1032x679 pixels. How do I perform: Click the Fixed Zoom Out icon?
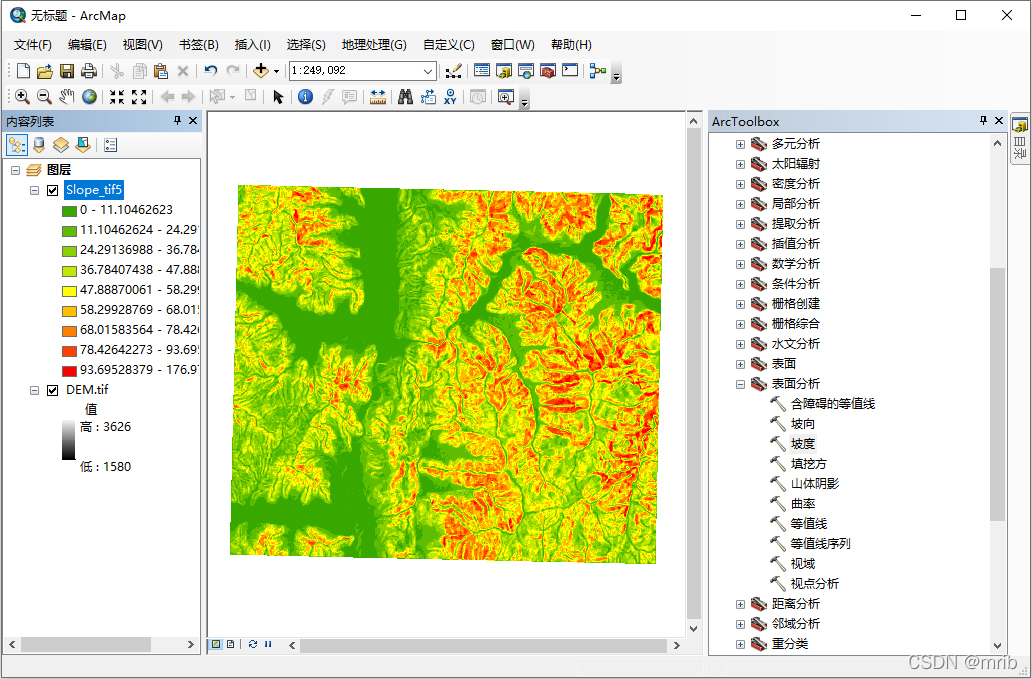(139, 97)
